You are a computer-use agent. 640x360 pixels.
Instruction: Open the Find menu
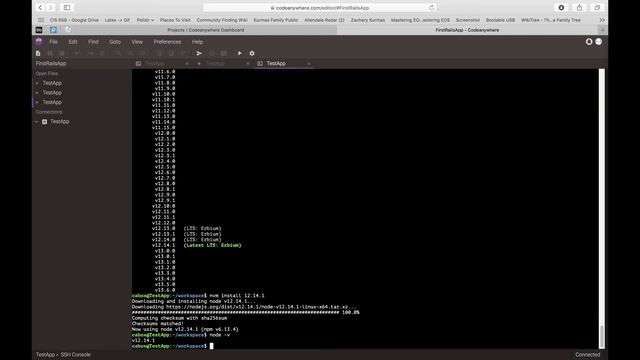[x=93, y=42]
